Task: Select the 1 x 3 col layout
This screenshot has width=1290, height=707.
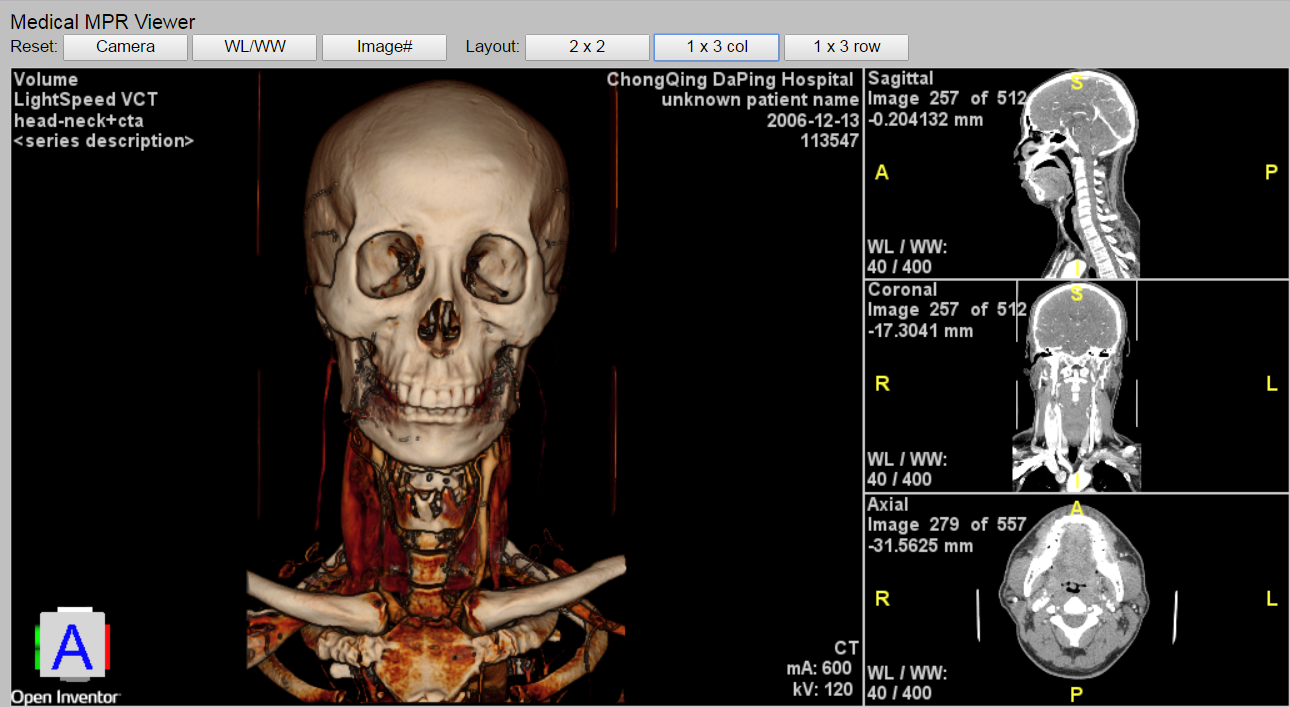Action: click(716, 47)
